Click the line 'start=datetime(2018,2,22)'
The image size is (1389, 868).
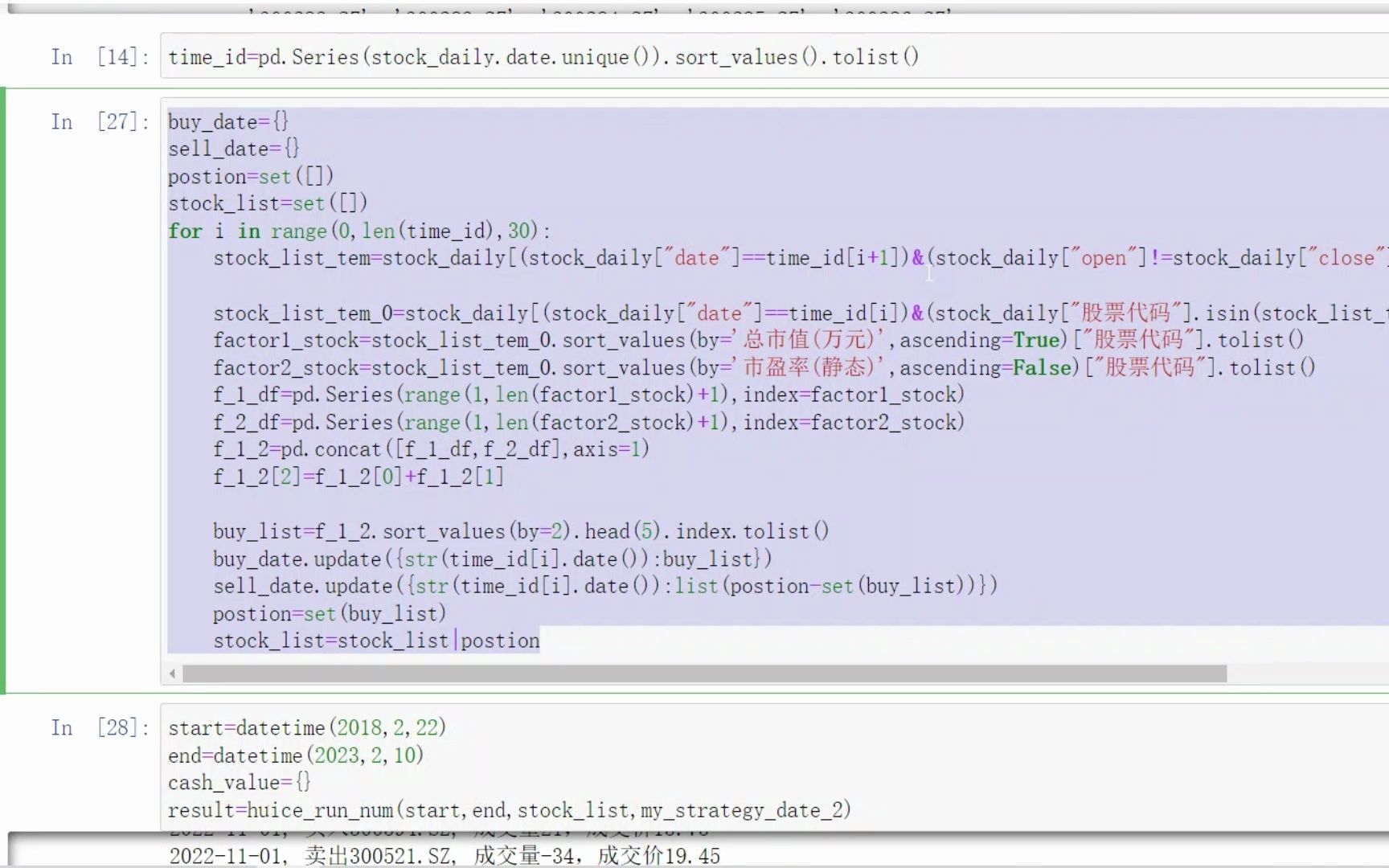pyautogui.click(x=307, y=728)
